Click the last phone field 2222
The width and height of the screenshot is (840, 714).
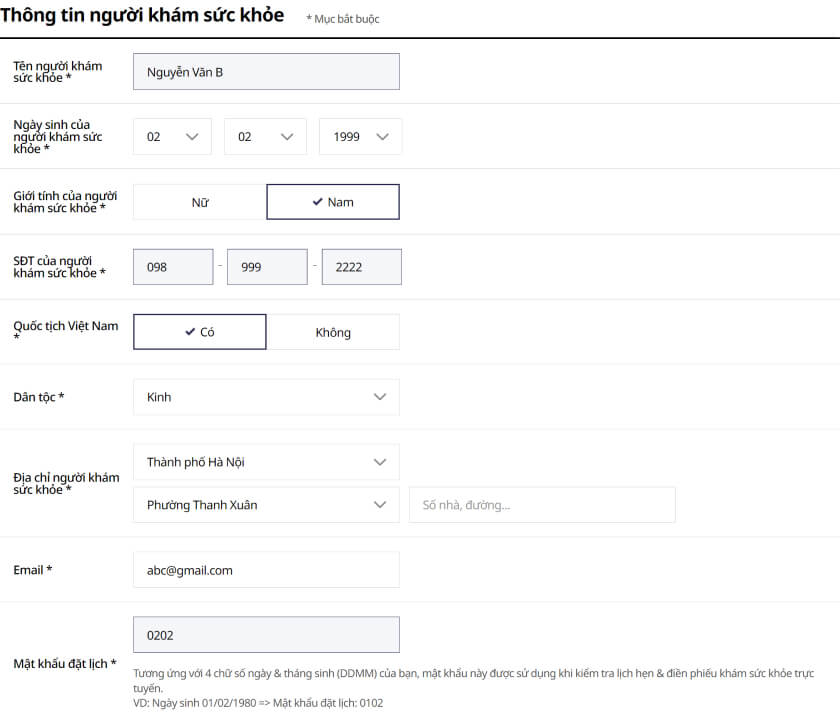pos(361,267)
